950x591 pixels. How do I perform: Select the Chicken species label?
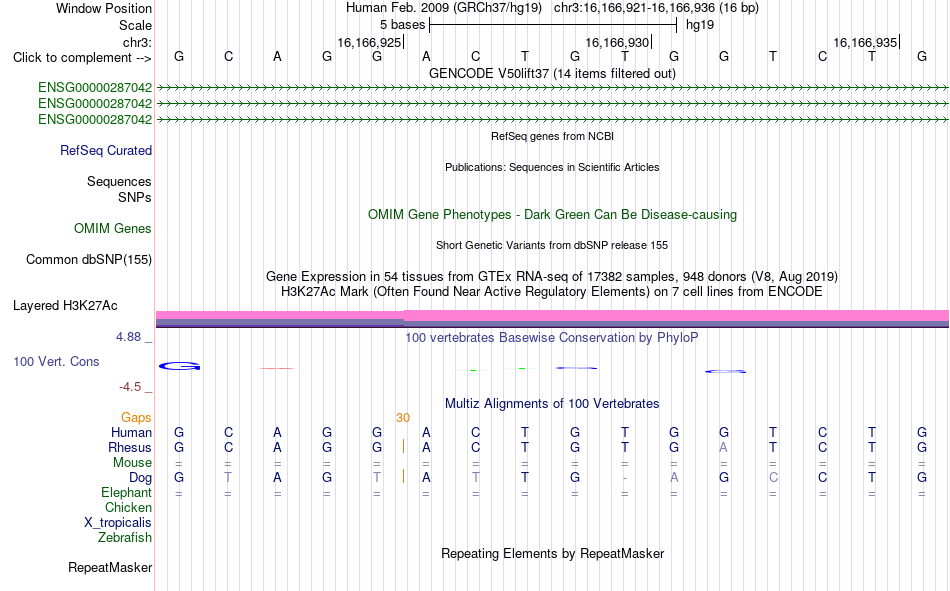tap(128, 507)
